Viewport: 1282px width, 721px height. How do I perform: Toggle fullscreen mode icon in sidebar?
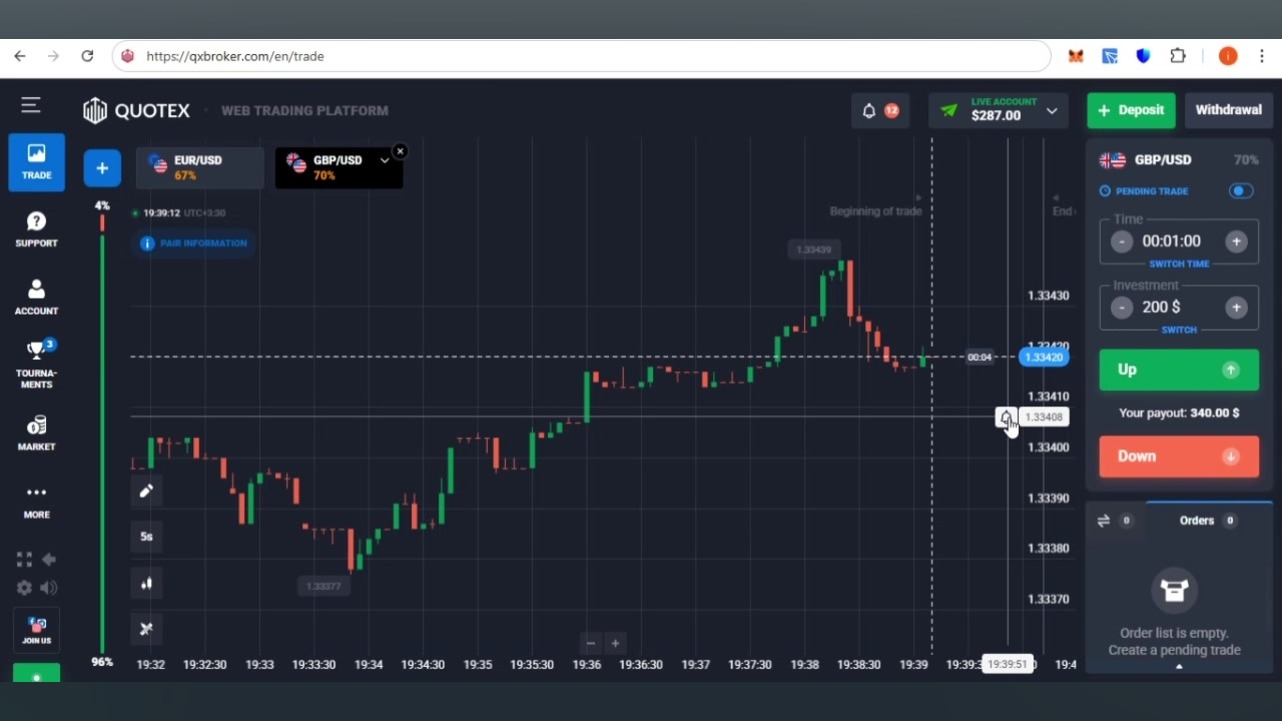point(24,559)
